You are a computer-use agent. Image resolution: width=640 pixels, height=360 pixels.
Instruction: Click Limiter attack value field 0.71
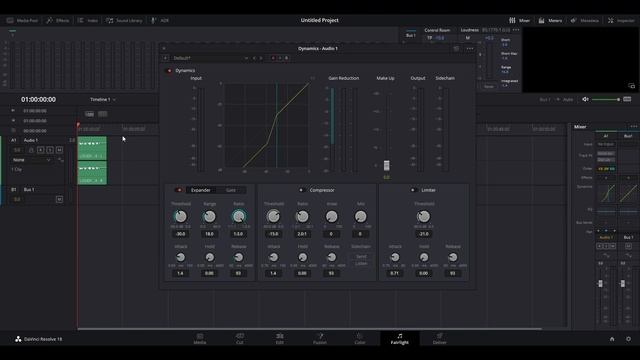395,273
